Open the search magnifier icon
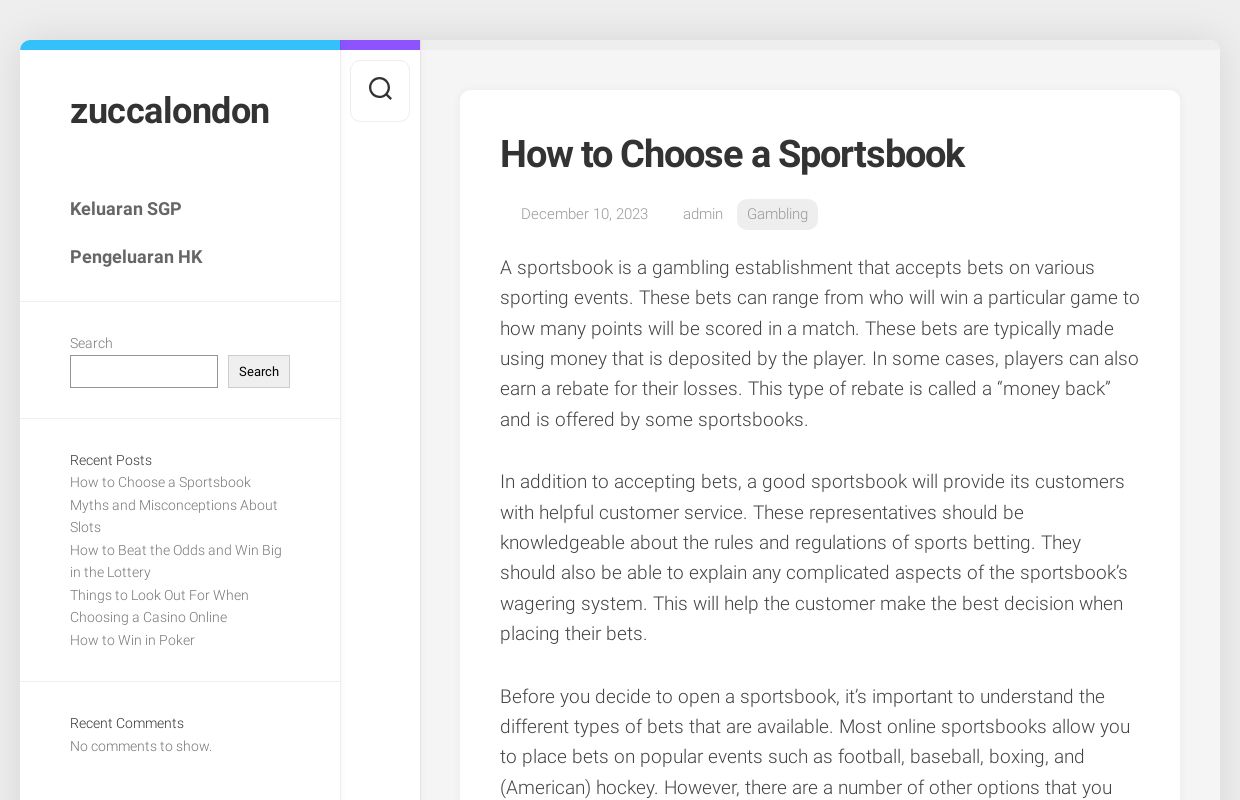This screenshot has height=800, width=1240. click(x=380, y=90)
